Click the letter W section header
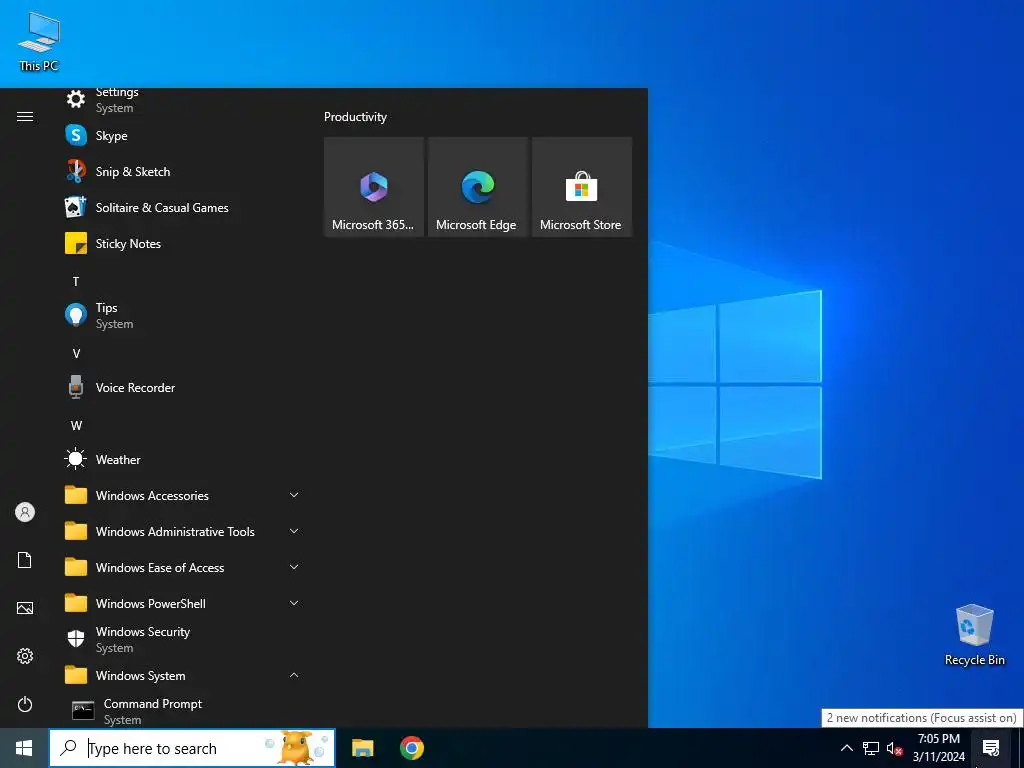This screenshot has width=1024, height=768. pos(76,426)
